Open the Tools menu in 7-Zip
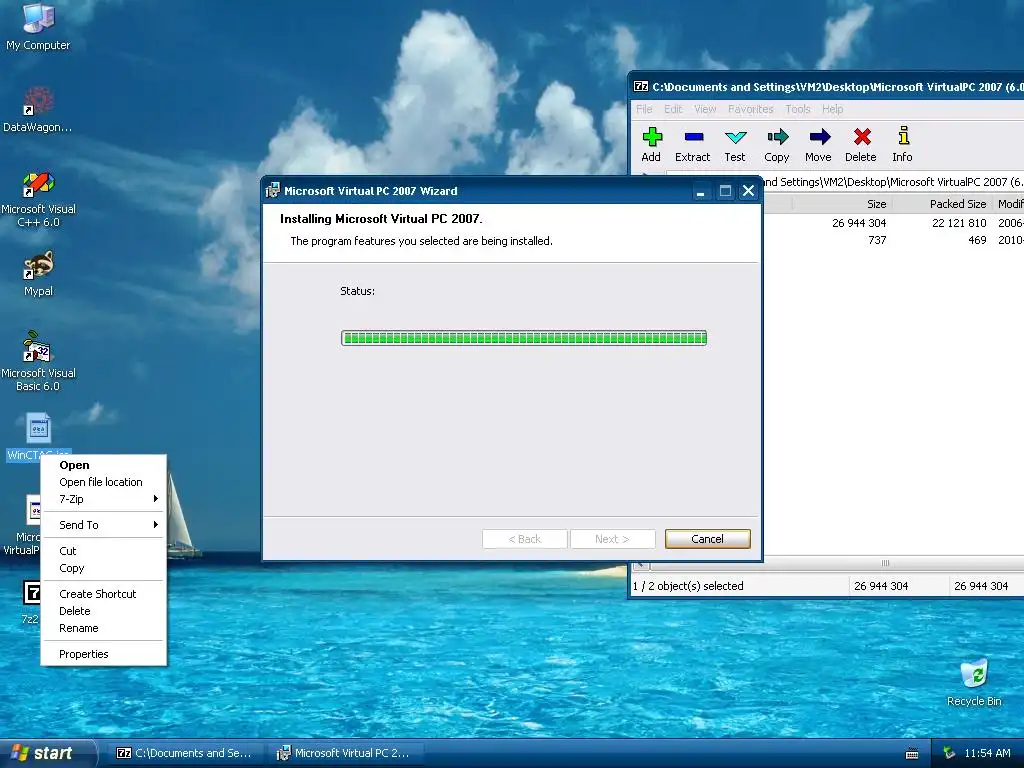 797,109
